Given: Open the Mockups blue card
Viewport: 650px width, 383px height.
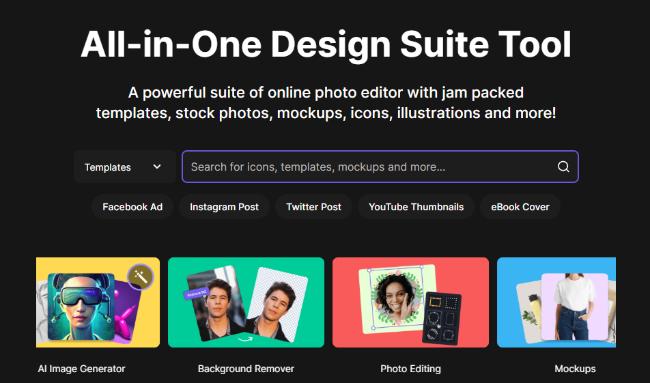Looking at the screenshot, I should [x=556, y=302].
